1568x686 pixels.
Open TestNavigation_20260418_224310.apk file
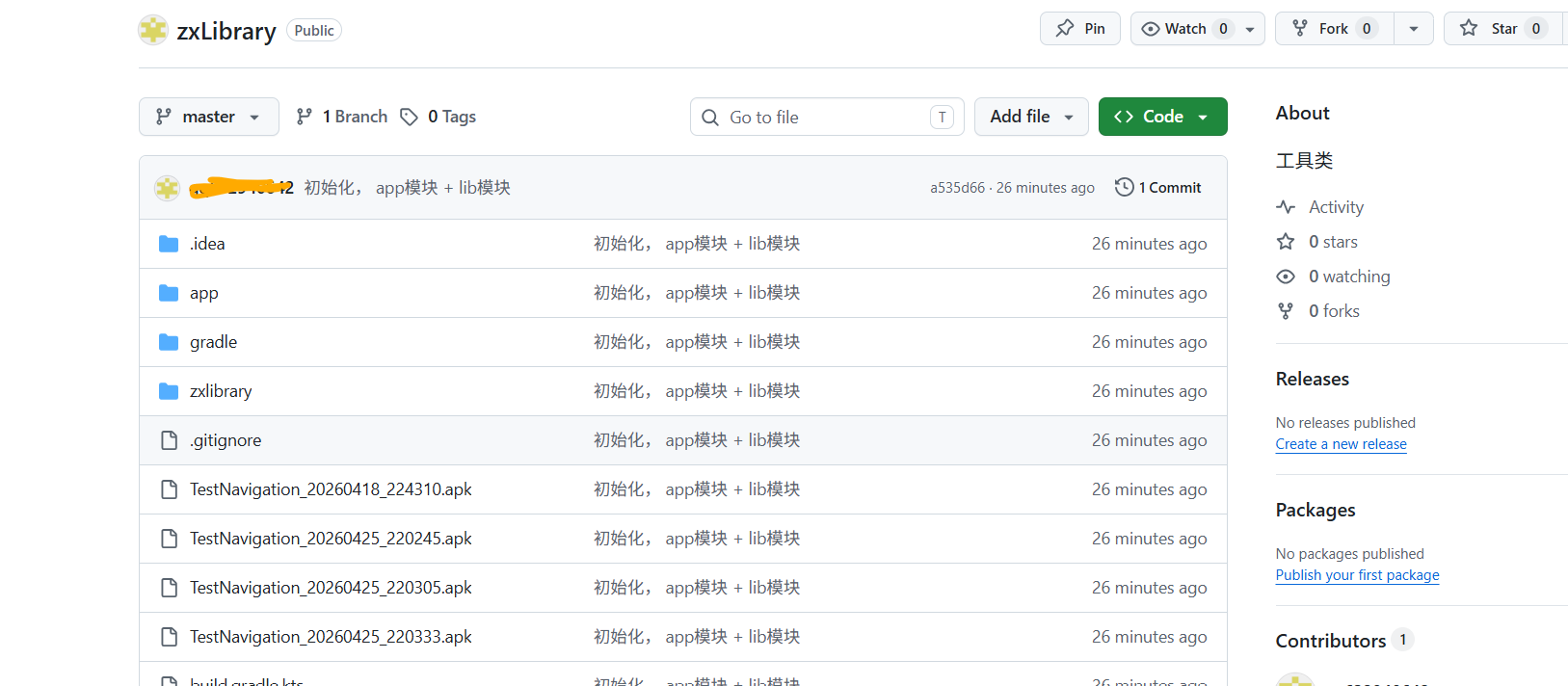tap(331, 489)
